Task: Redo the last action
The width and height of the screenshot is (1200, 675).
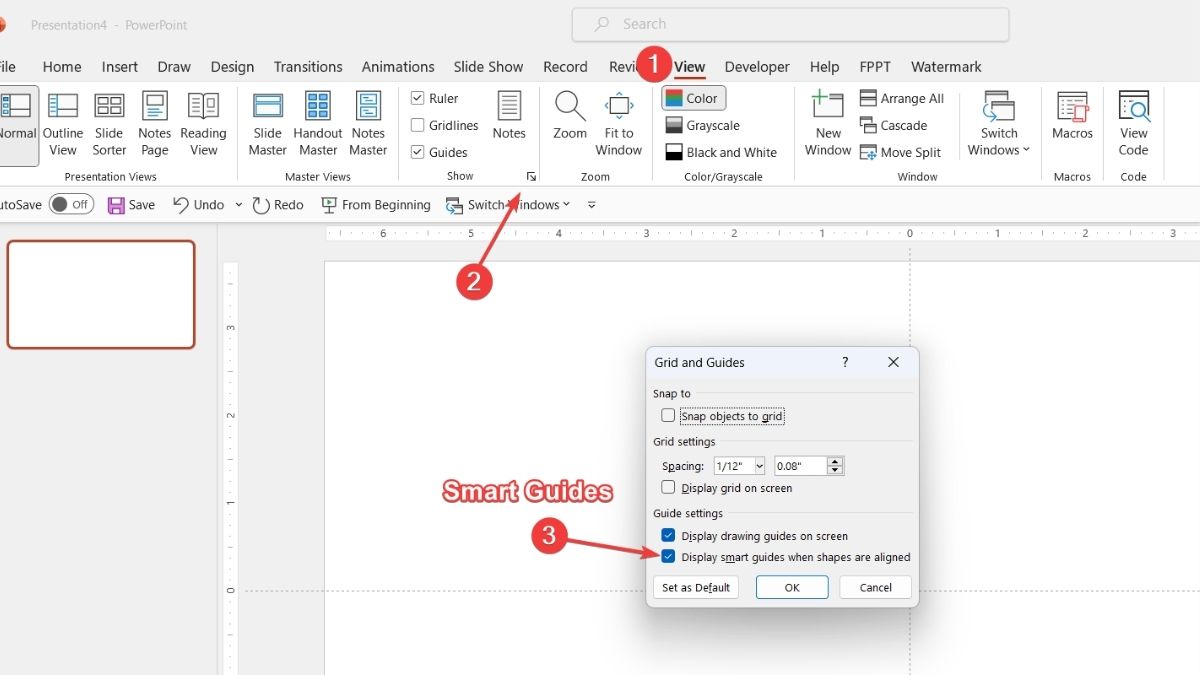Action: pos(278,204)
